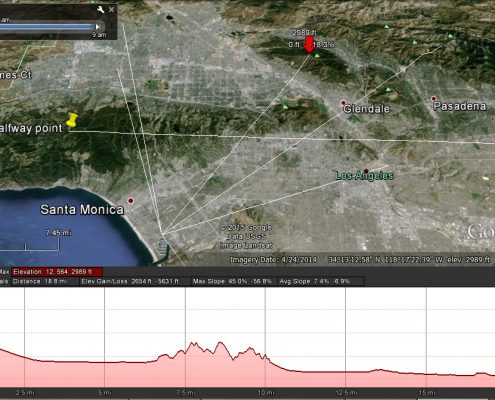Click the Los Angeles place label
Image resolution: width=495 pixels, height=400 pixels.
[365, 176]
